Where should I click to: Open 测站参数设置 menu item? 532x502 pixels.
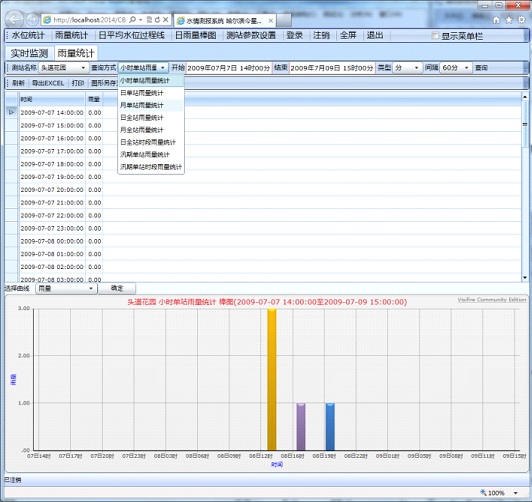[x=251, y=35]
